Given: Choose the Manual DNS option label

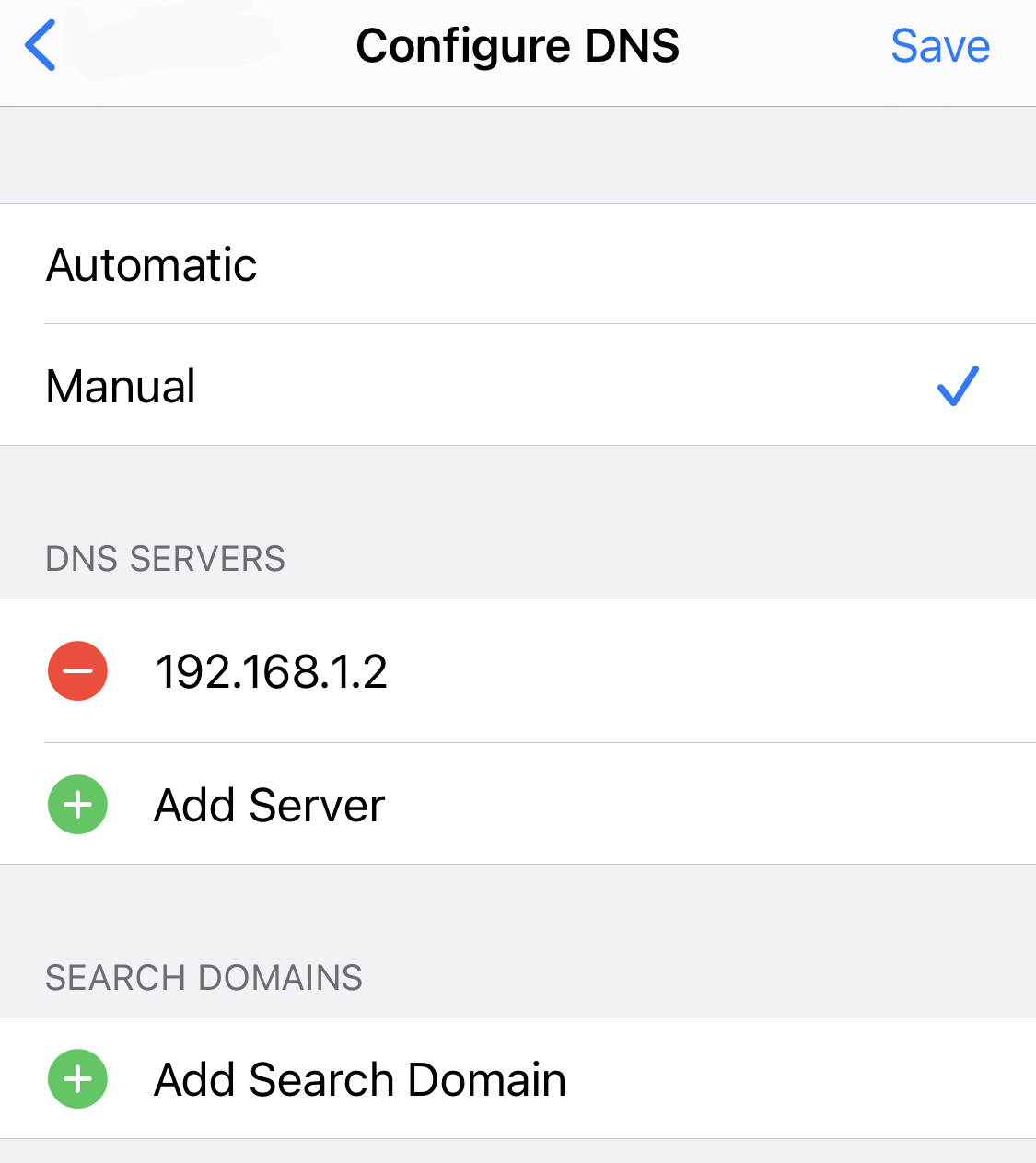Looking at the screenshot, I should coord(121,387).
